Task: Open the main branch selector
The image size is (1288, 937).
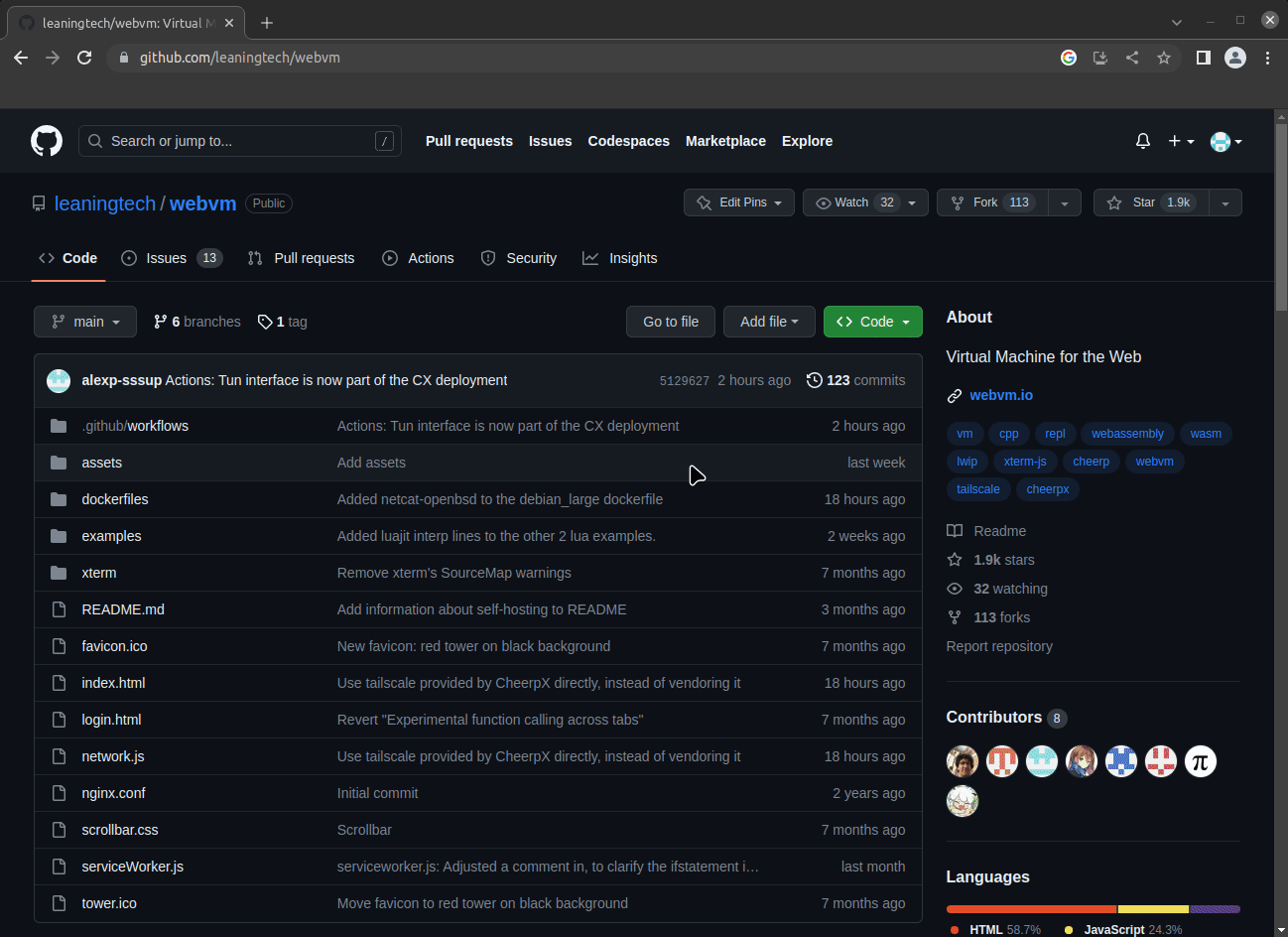Action: tap(85, 322)
